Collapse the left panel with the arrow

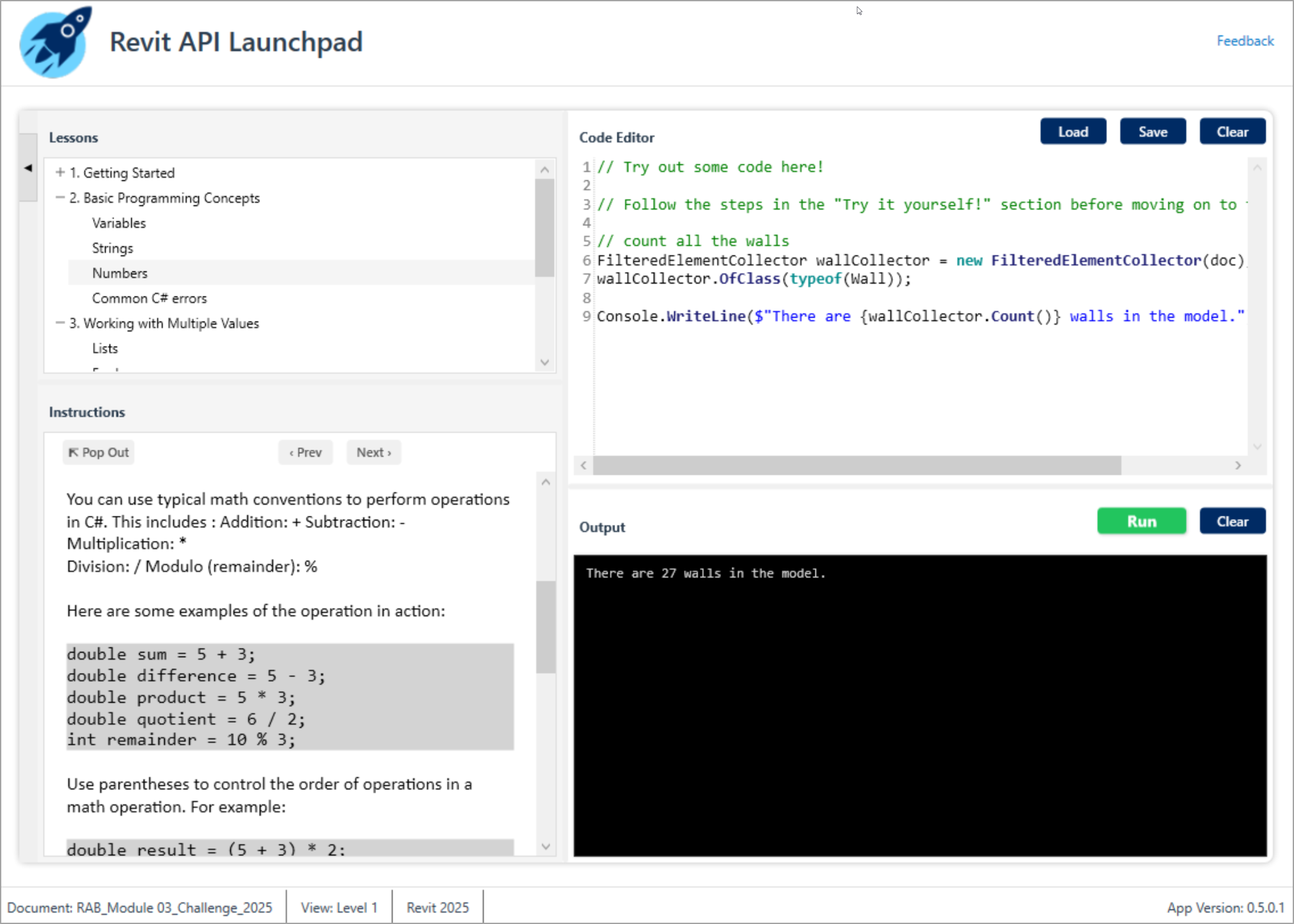28,168
